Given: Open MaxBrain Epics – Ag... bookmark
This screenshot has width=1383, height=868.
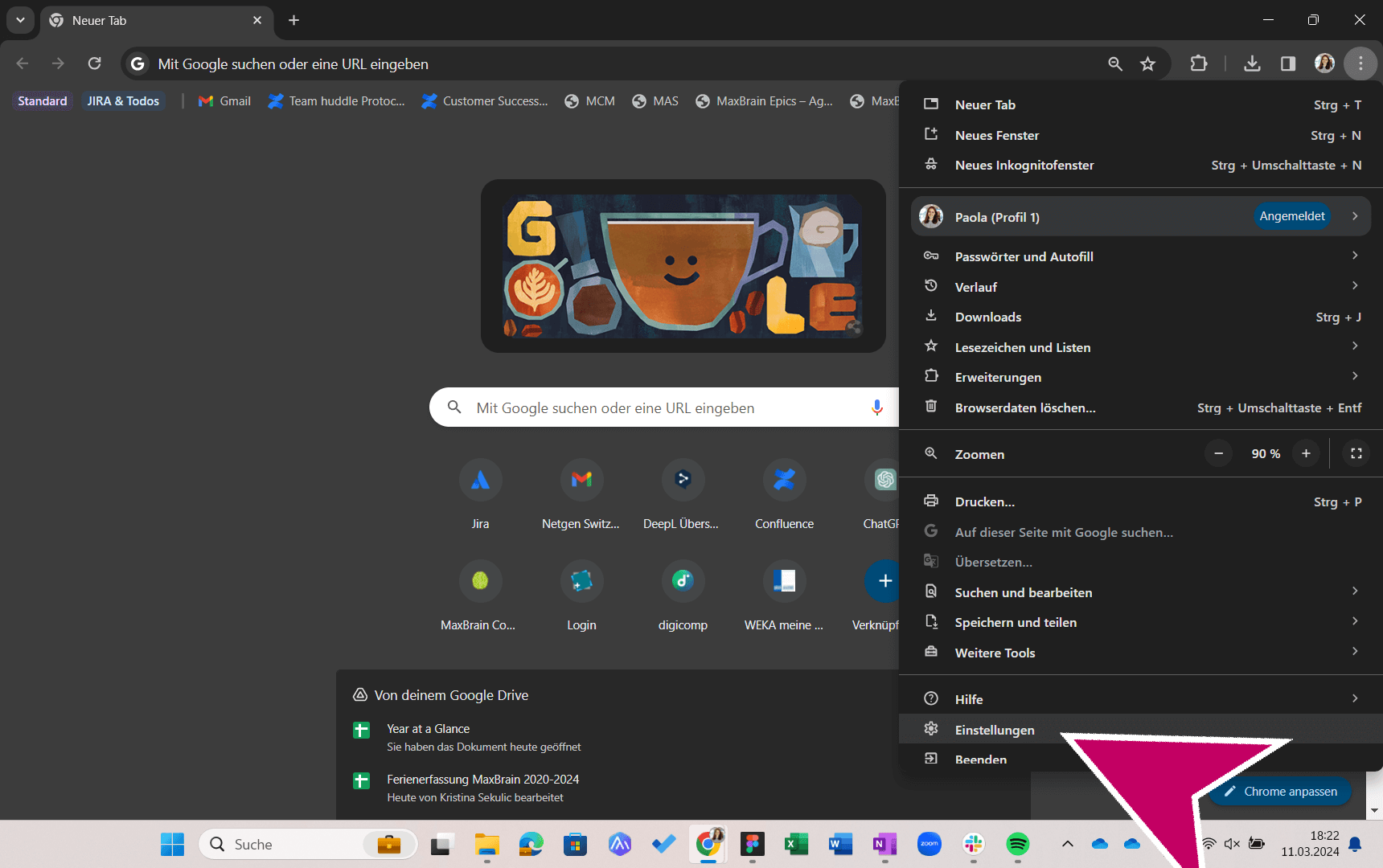Looking at the screenshot, I should point(764,100).
